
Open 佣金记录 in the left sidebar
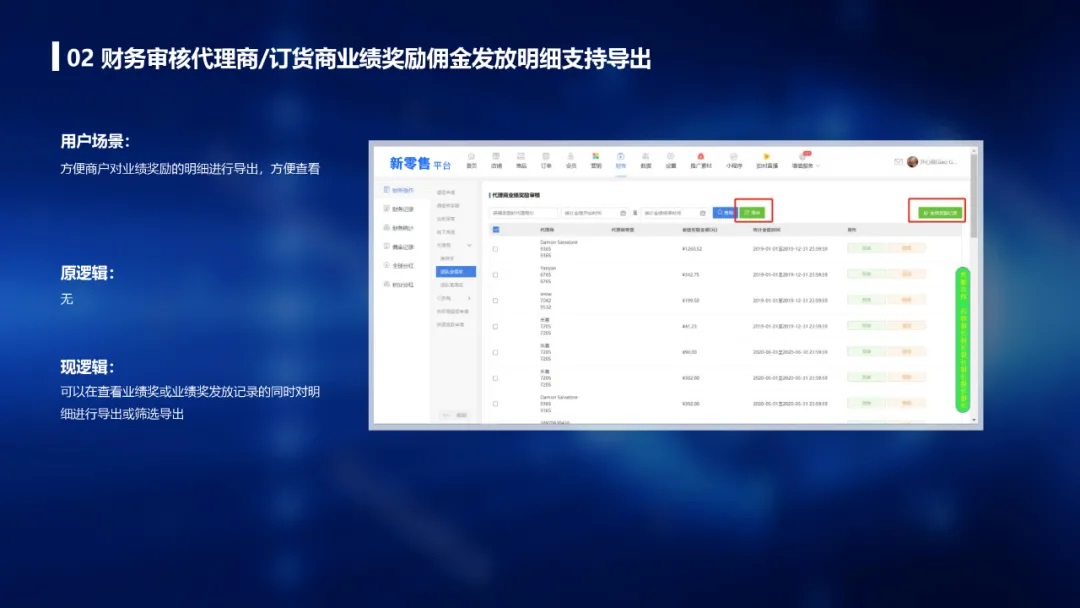coord(402,247)
